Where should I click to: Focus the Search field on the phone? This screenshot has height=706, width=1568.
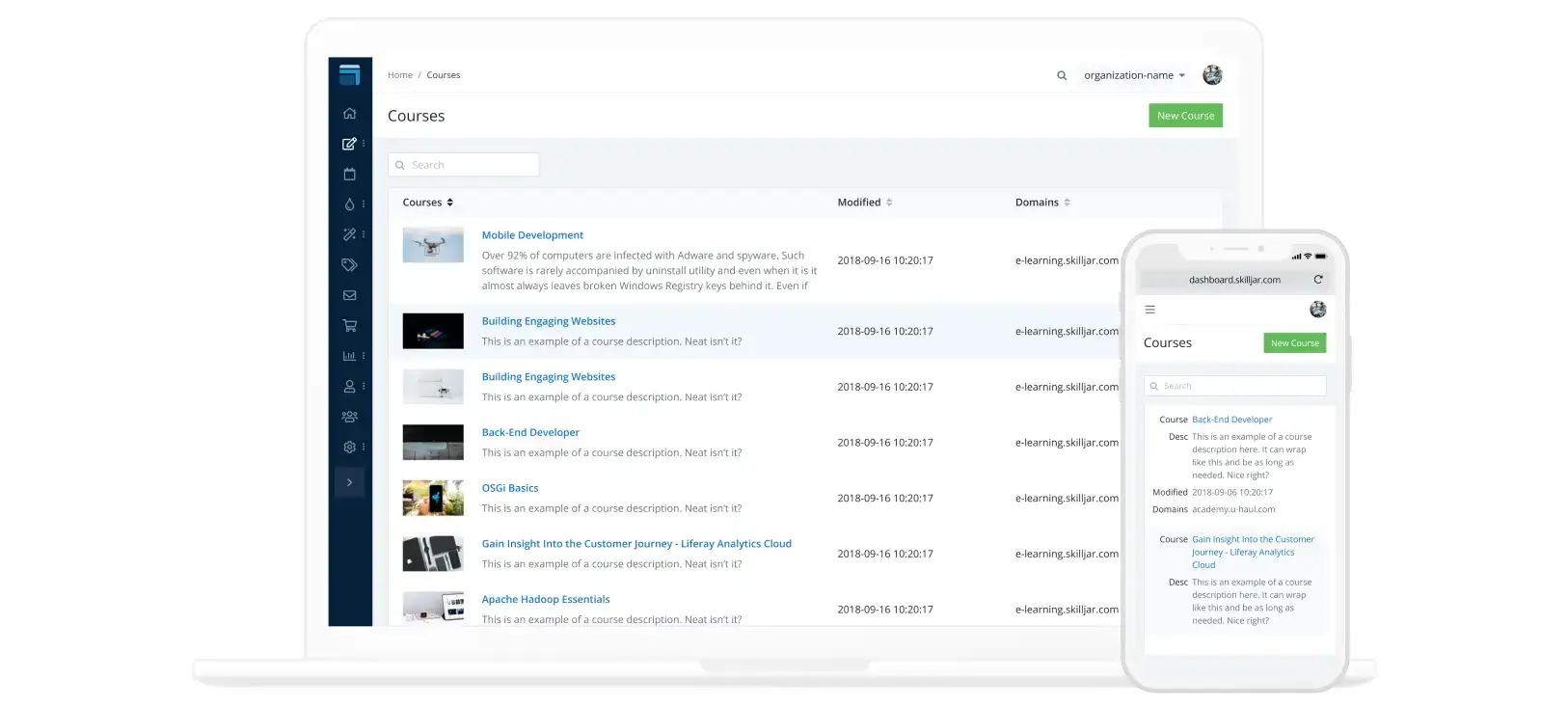(x=1234, y=386)
